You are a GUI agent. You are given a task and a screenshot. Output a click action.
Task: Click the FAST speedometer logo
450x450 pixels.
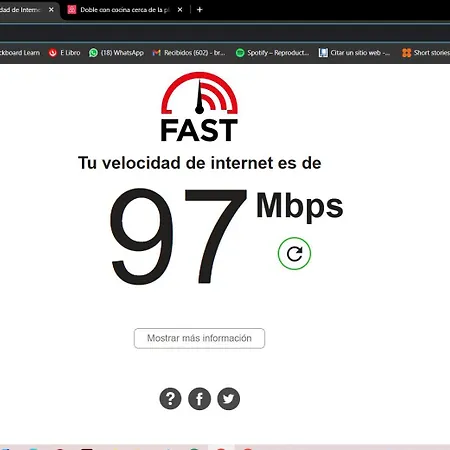(199, 107)
